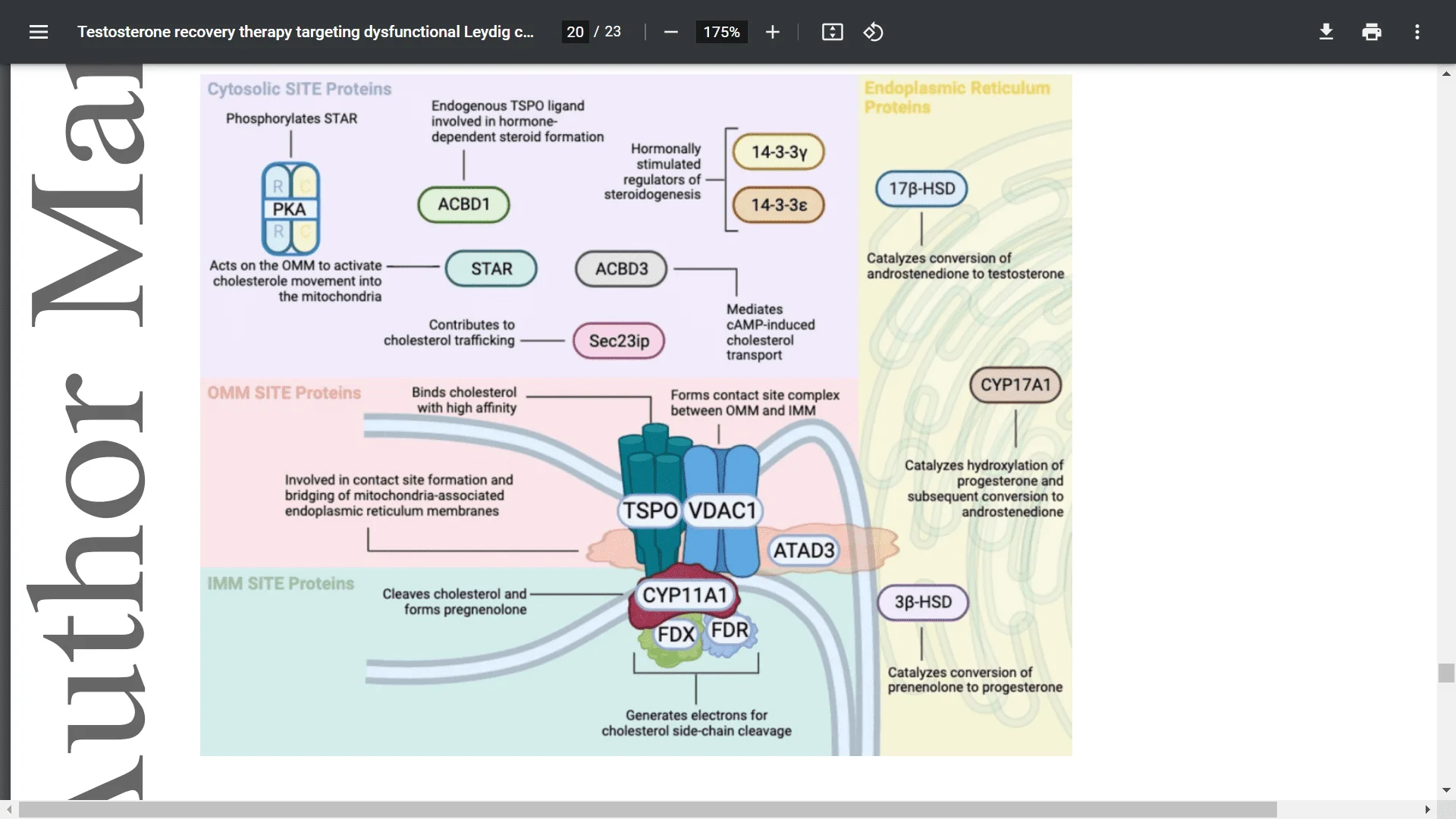Image resolution: width=1456 pixels, height=819 pixels.
Task: Click the 14-3-3γ label
Action: pyautogui.click(x=779, y=152)
